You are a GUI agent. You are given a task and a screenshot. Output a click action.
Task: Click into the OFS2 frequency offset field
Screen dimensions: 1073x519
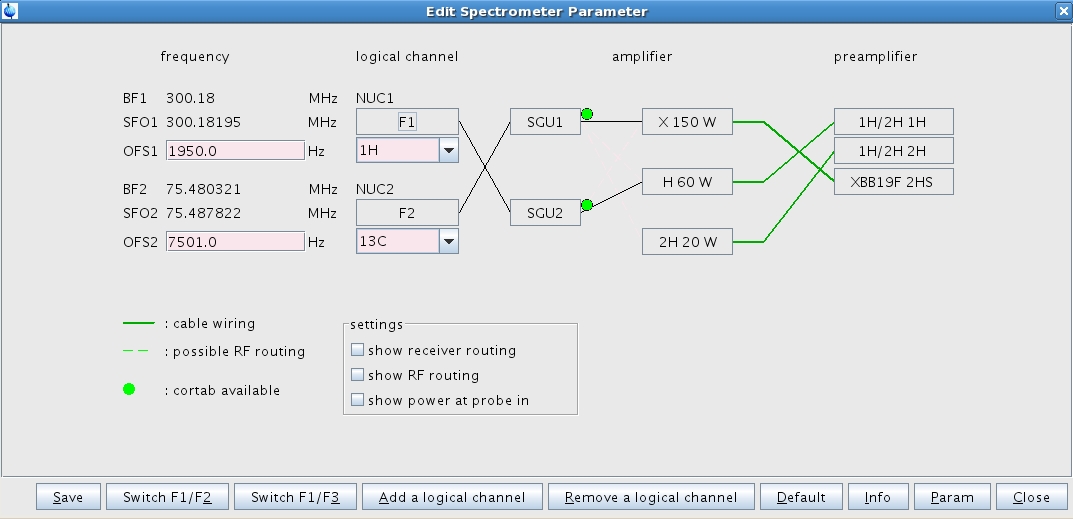235,241
